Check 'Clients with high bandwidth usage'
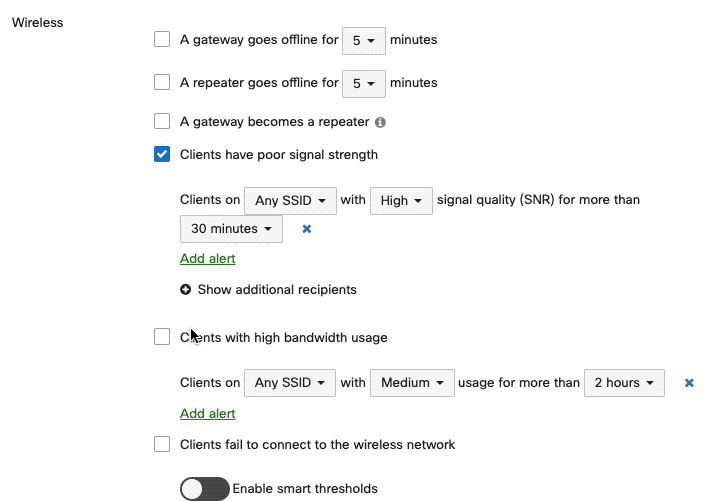 [x=162, y=337]
